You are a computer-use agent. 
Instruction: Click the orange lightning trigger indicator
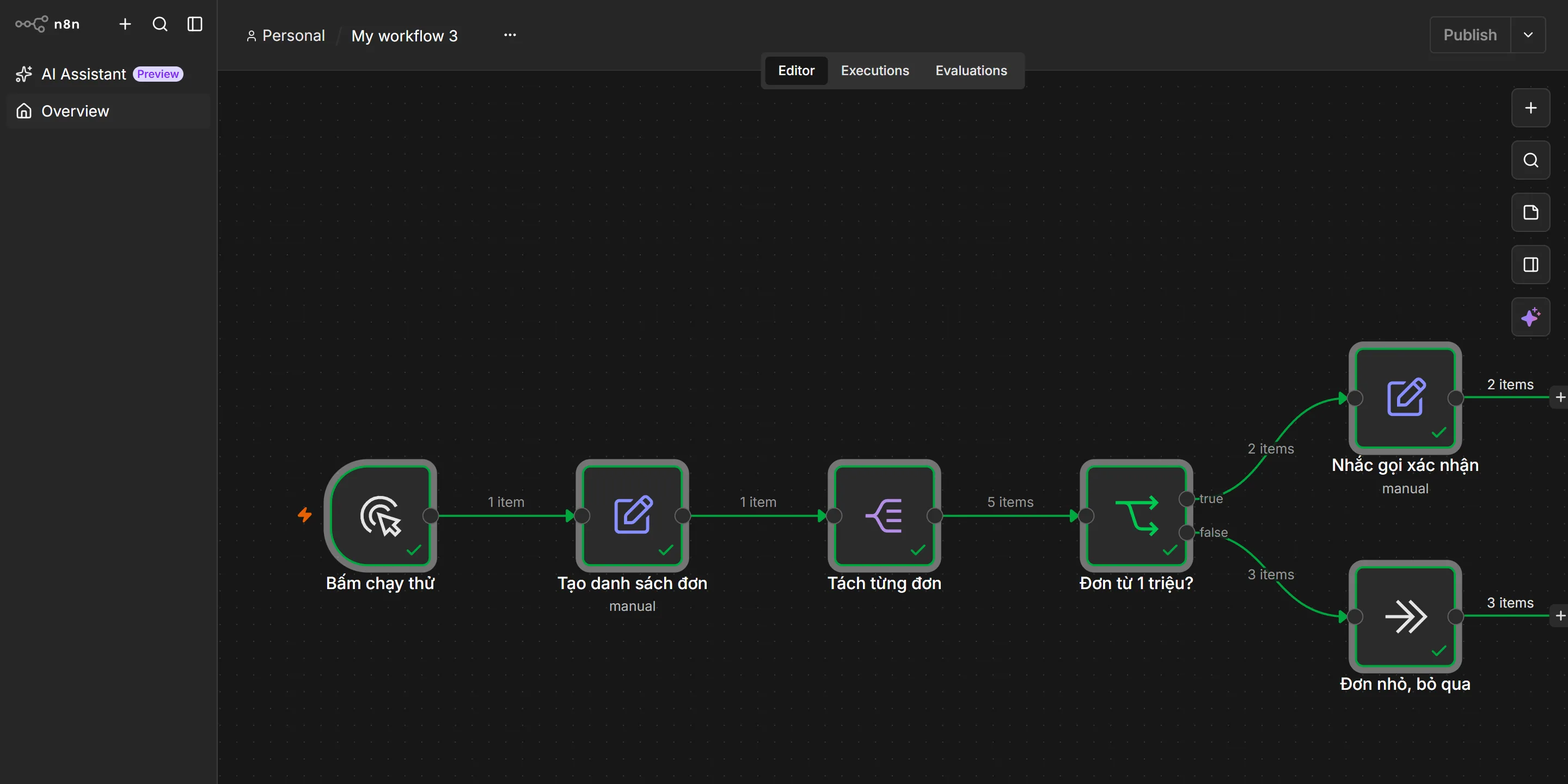click(305, 515)
